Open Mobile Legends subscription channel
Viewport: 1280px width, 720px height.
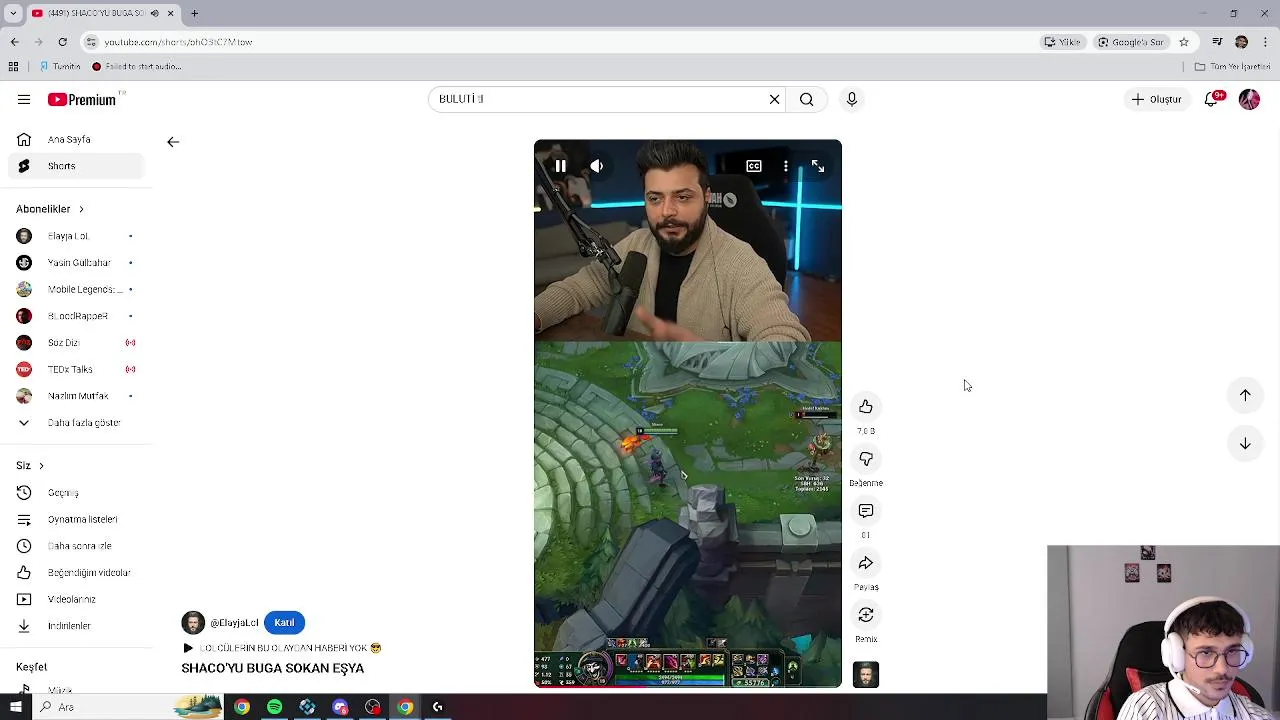[77, 289]
